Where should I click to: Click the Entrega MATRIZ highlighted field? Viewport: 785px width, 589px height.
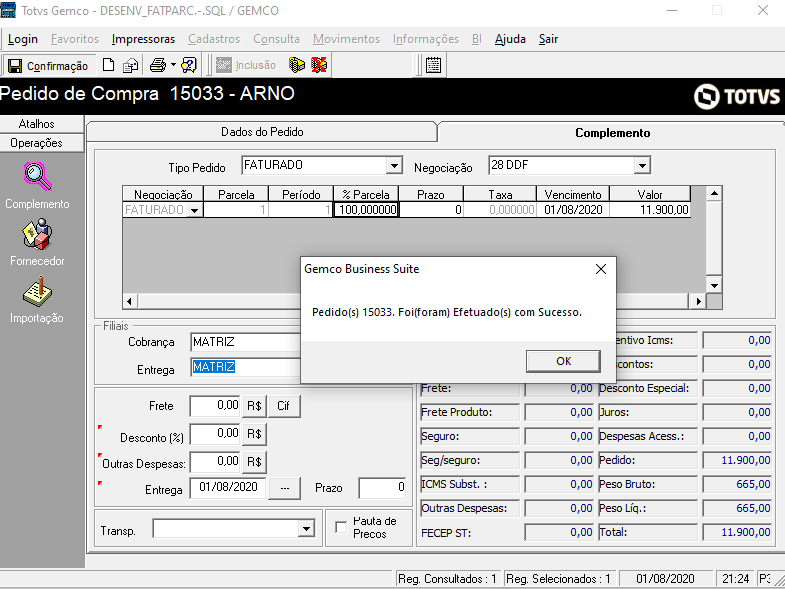[245, 367]
